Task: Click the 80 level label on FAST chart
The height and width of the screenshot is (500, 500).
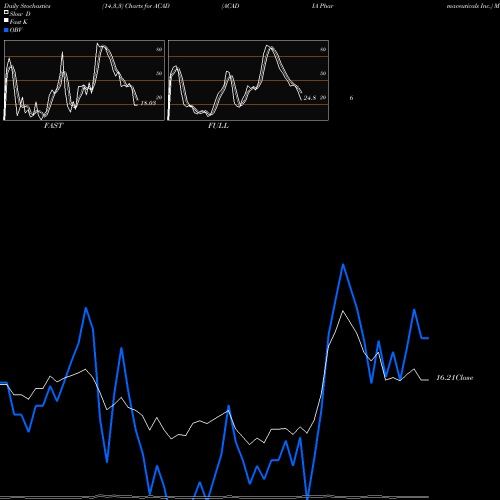Action: pos(159,49)
